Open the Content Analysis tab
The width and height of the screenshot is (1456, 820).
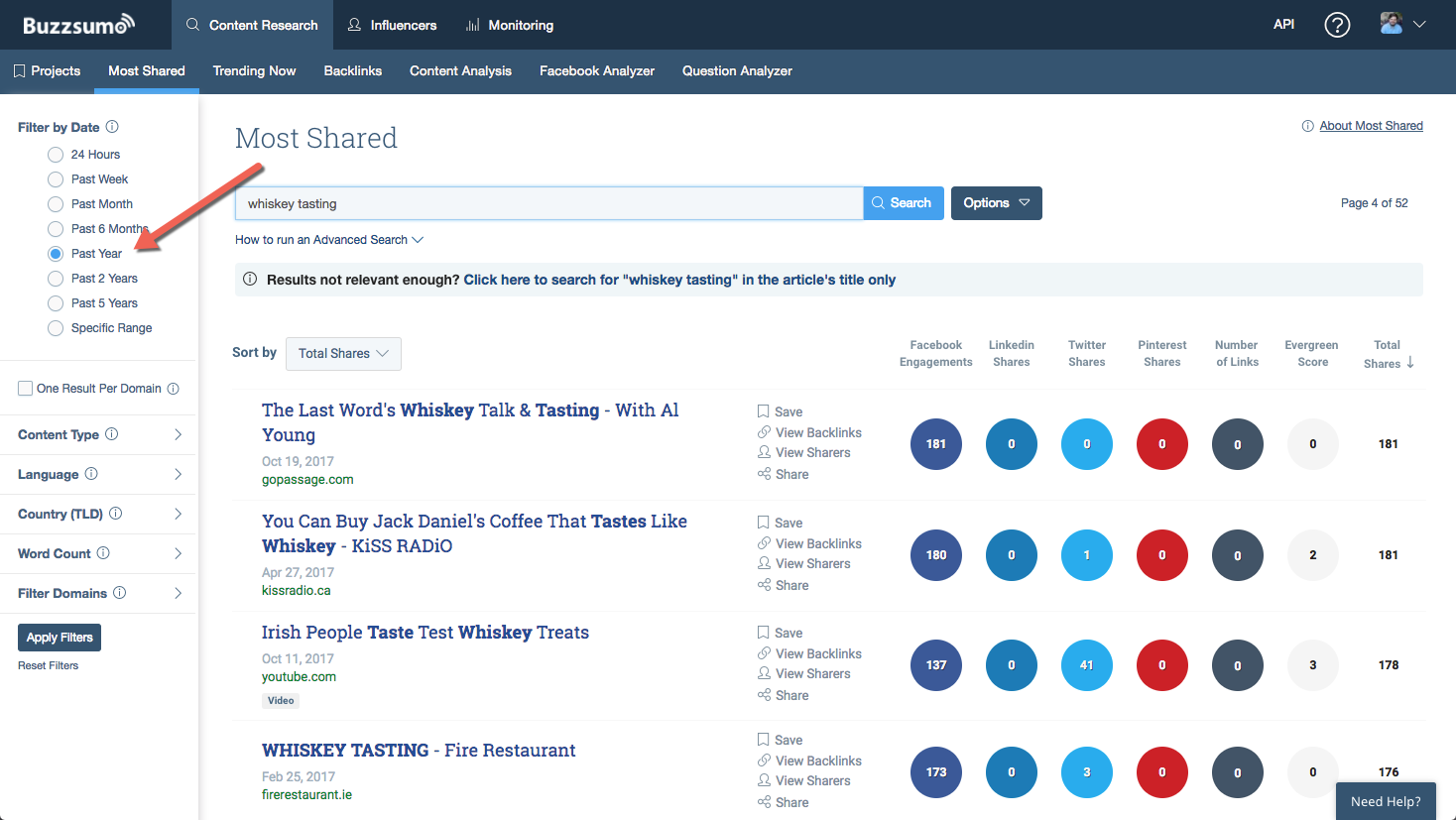460,71
